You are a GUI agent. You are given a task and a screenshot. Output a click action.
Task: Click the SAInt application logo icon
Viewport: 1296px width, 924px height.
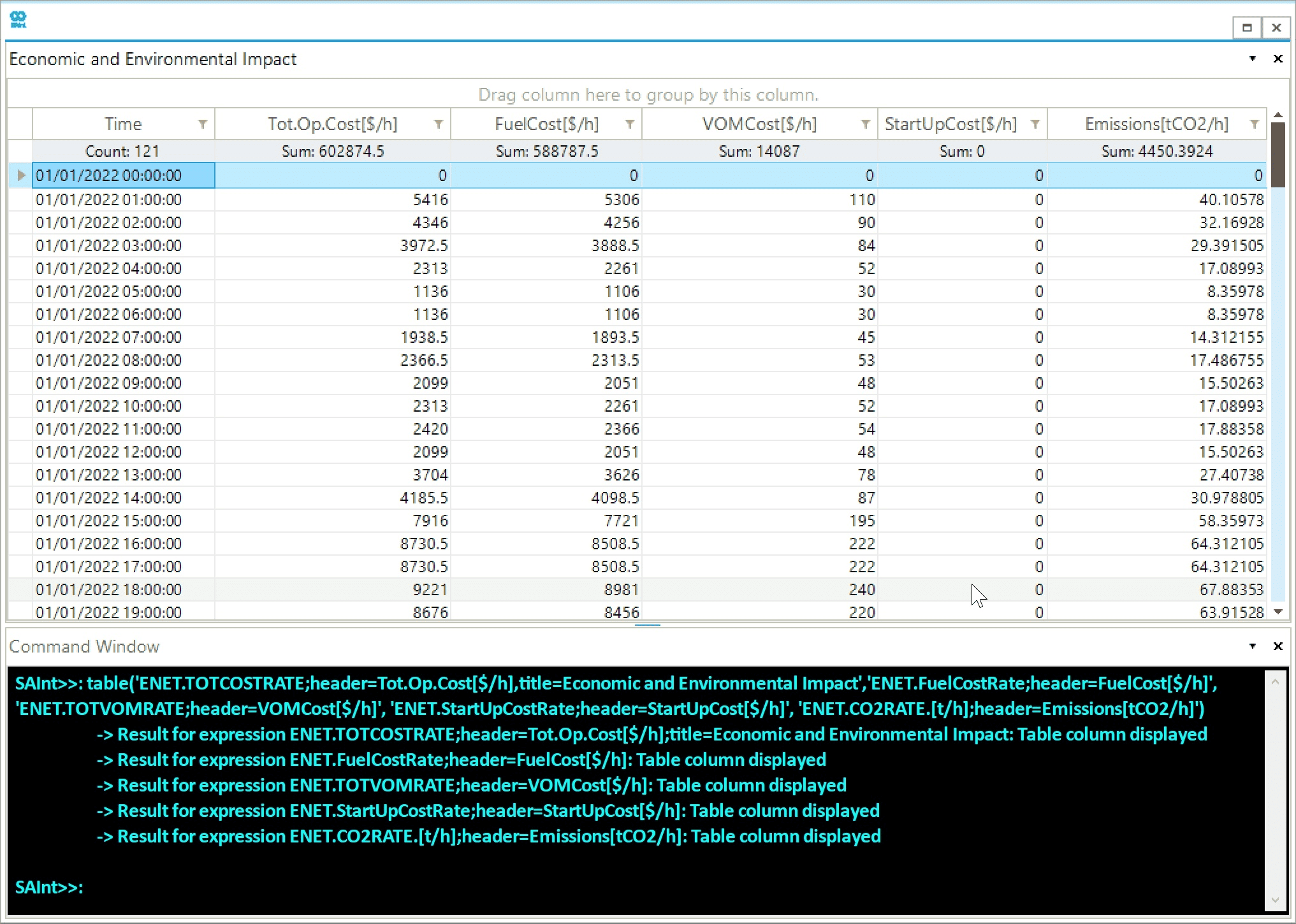(x=18, y=20)
